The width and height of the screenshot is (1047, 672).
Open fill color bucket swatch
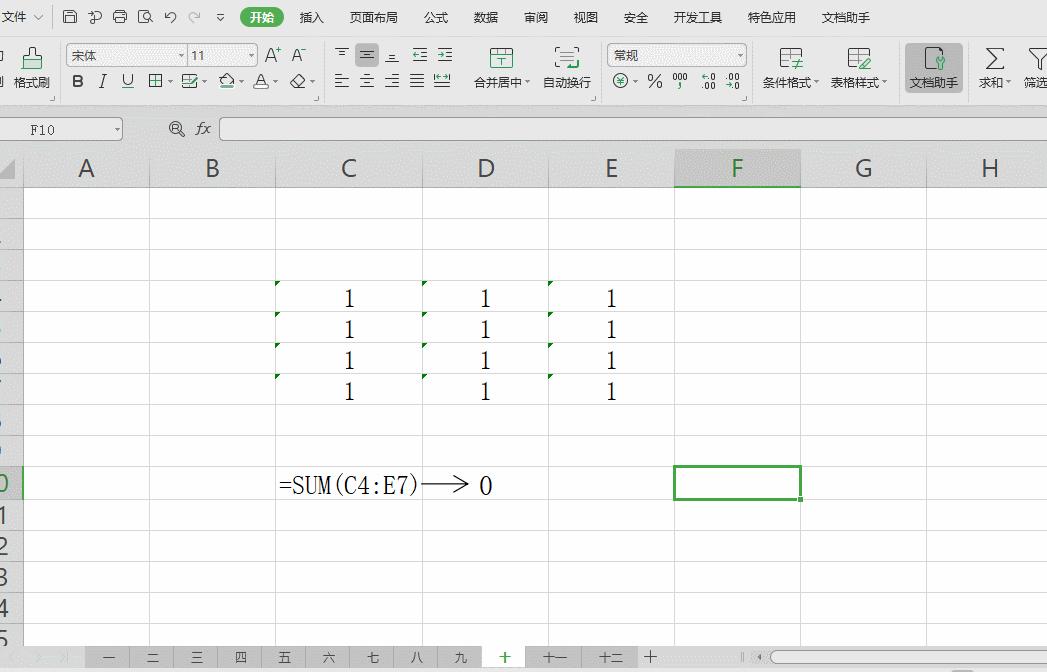227,81
